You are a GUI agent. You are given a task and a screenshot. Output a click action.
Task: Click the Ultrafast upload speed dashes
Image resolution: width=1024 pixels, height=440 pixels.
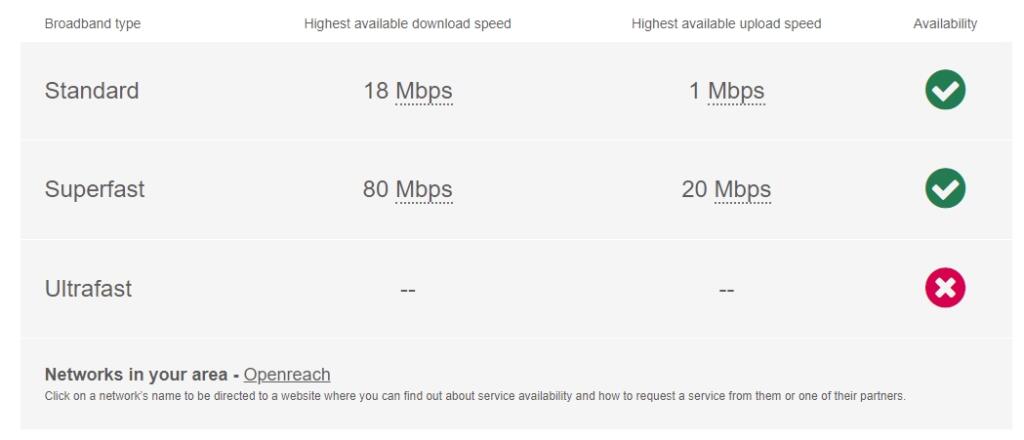click(x=726, y=289)
